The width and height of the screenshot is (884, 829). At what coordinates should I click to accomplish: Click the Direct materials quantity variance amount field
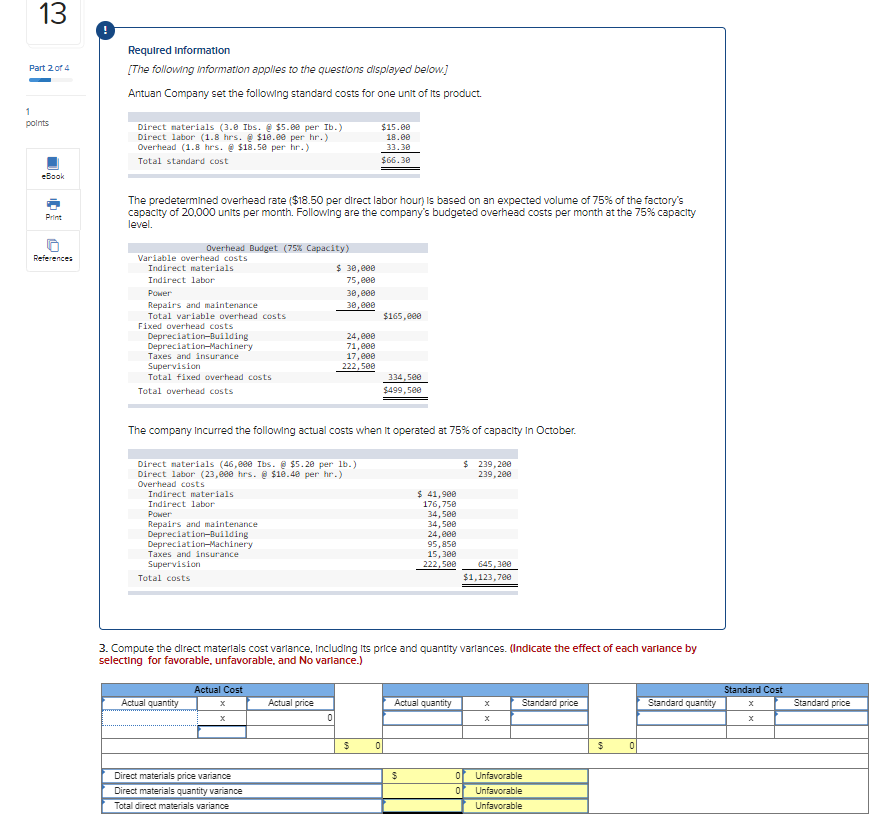tap(422, 791)
